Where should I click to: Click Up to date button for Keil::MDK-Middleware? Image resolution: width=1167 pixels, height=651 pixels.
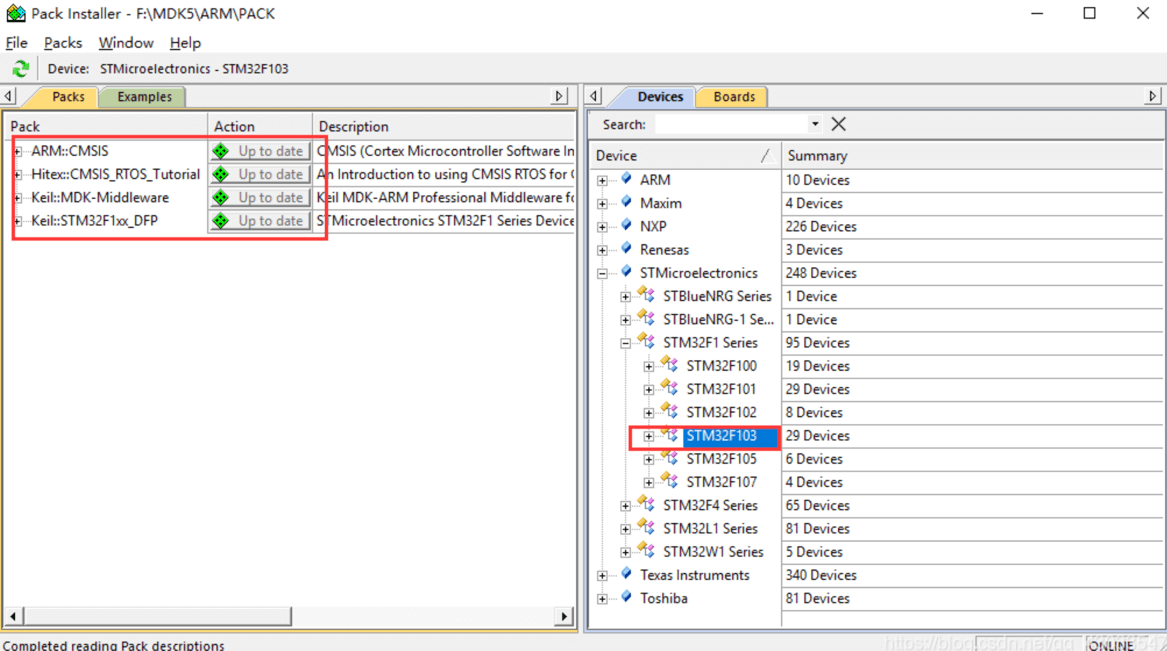coord(259,198)
